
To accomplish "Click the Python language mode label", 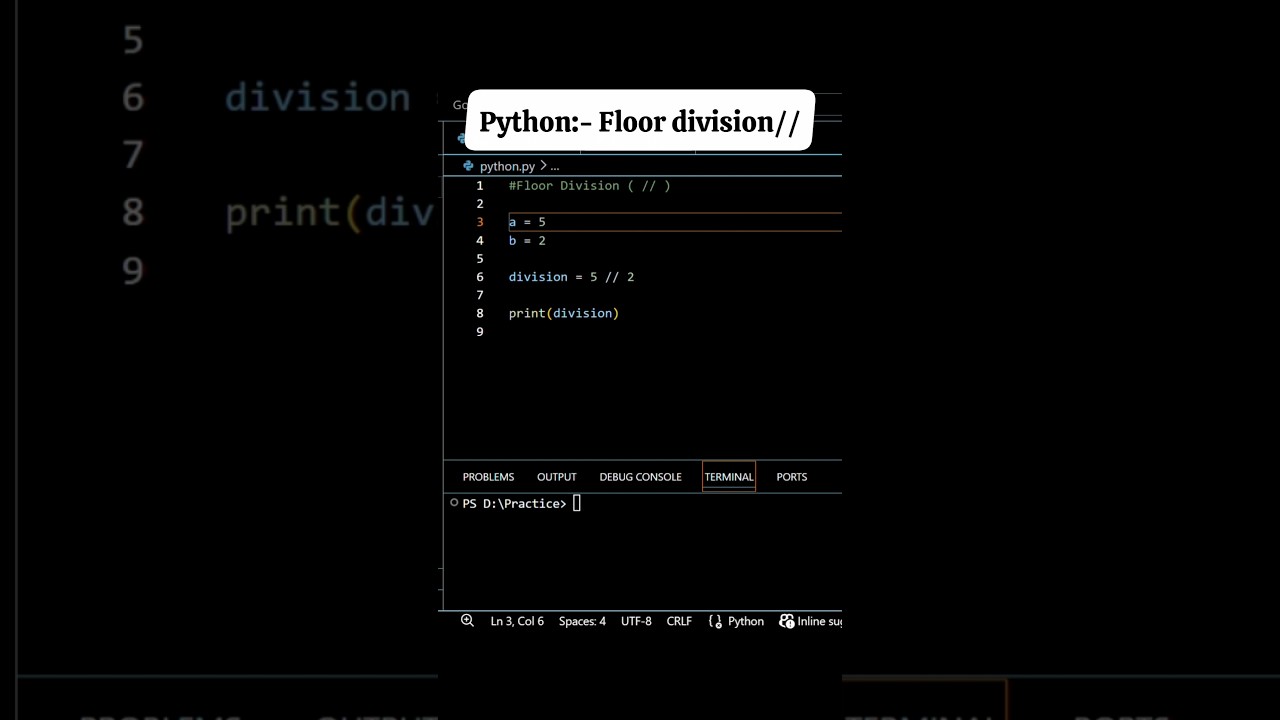I will (746, 621).
